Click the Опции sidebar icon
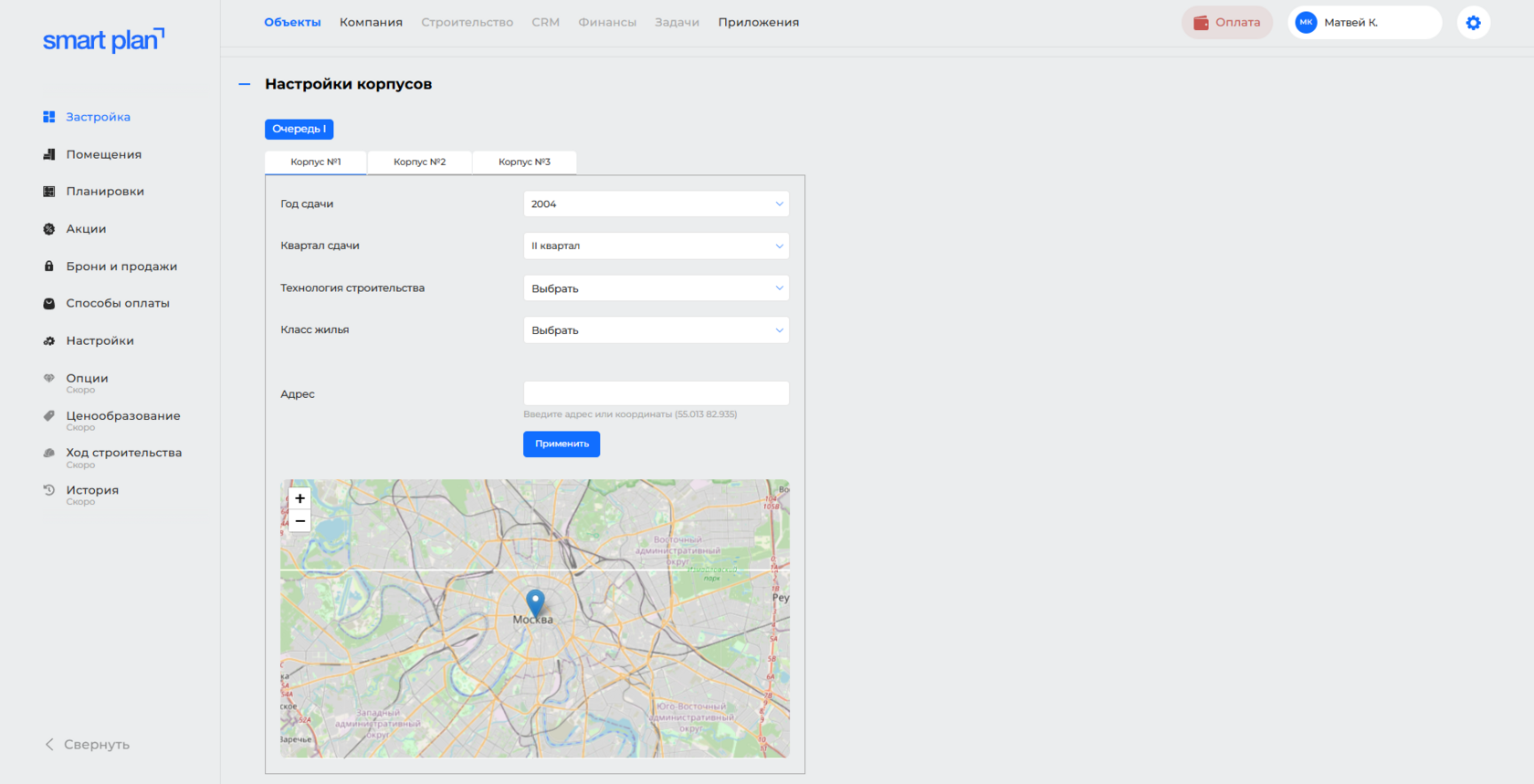The image size is (1534, 784). [x=49, y=379]
